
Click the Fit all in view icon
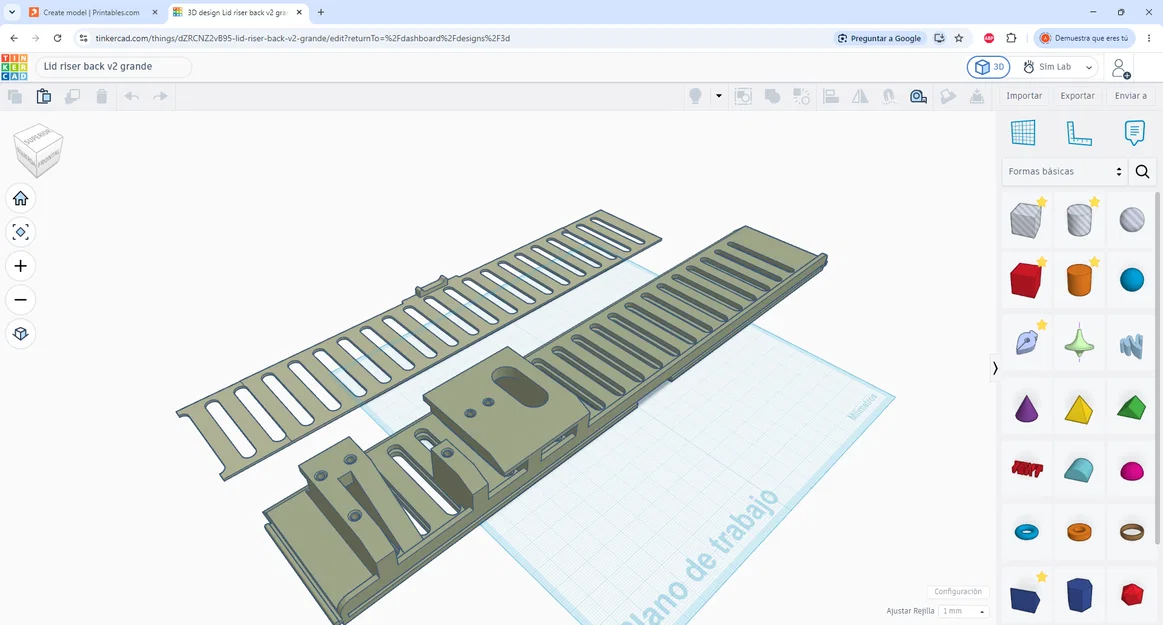21,232
